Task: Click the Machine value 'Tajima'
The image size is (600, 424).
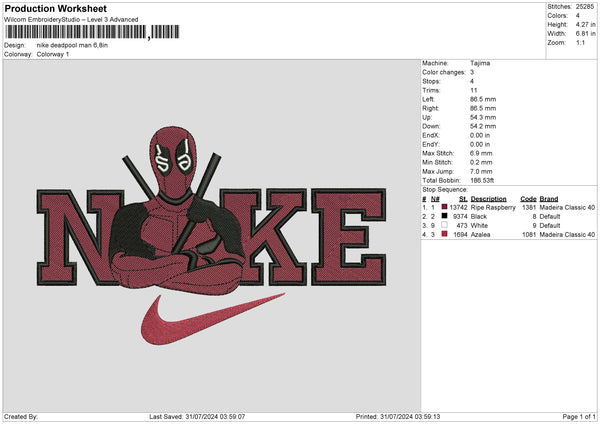Action: coord(480,63)
